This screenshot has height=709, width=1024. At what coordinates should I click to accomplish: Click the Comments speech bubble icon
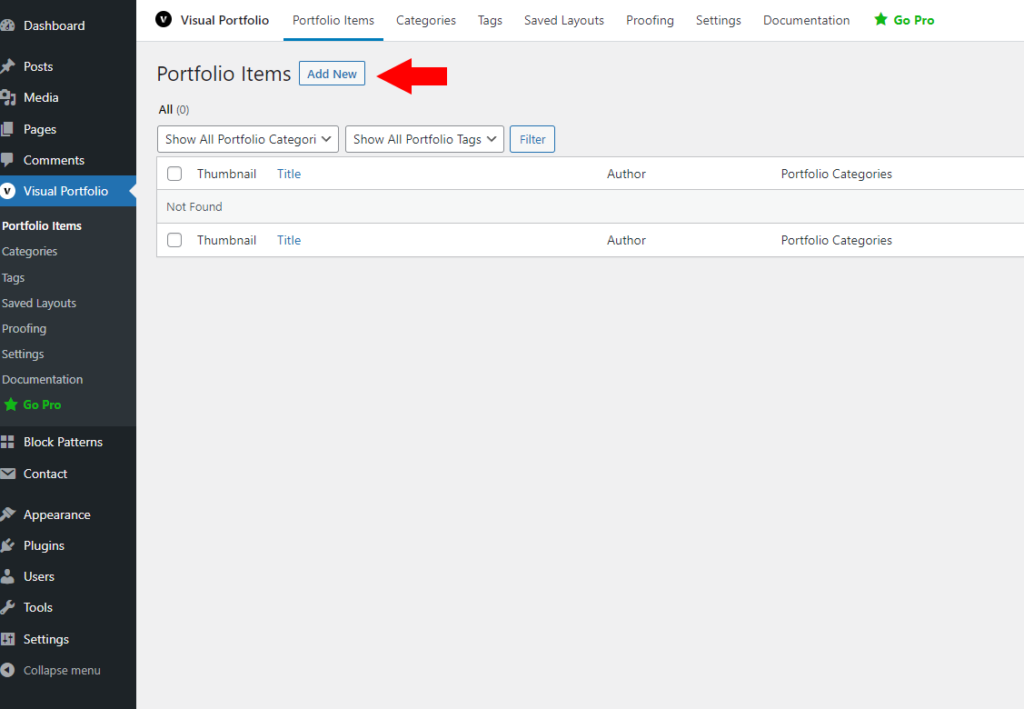7,159
